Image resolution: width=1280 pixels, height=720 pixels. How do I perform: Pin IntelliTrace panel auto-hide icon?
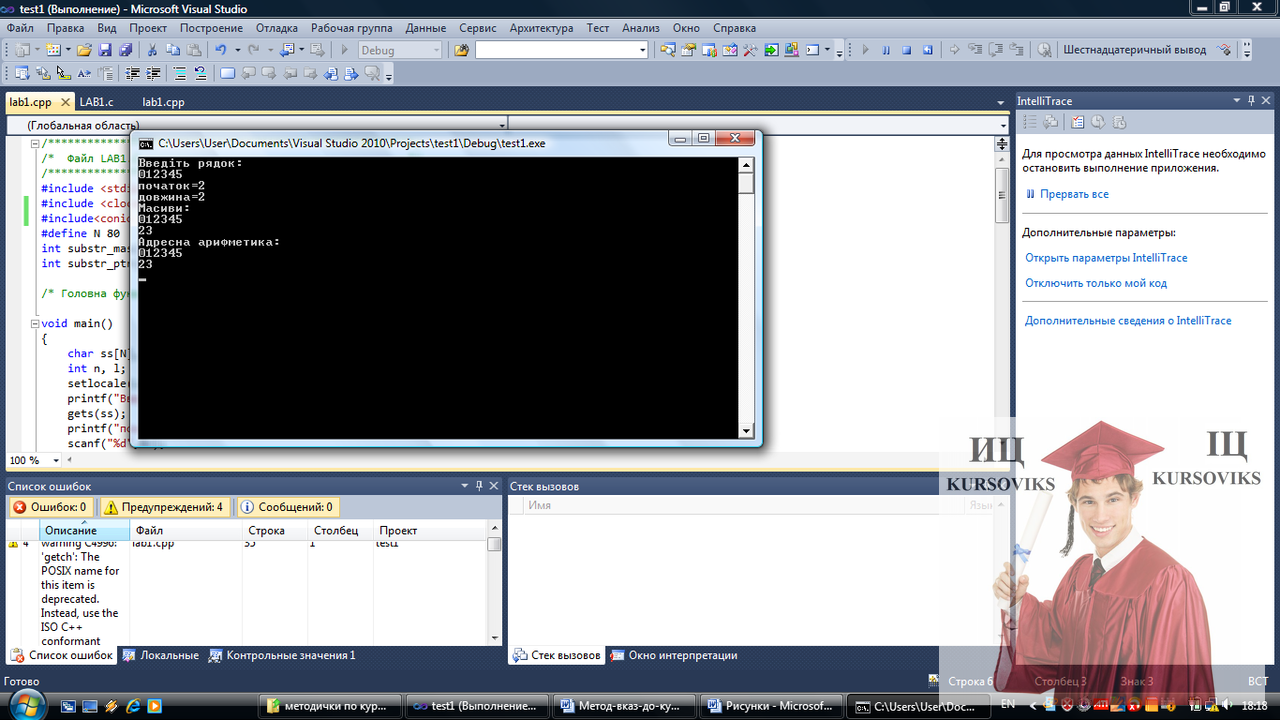[x=1251, y=100]
